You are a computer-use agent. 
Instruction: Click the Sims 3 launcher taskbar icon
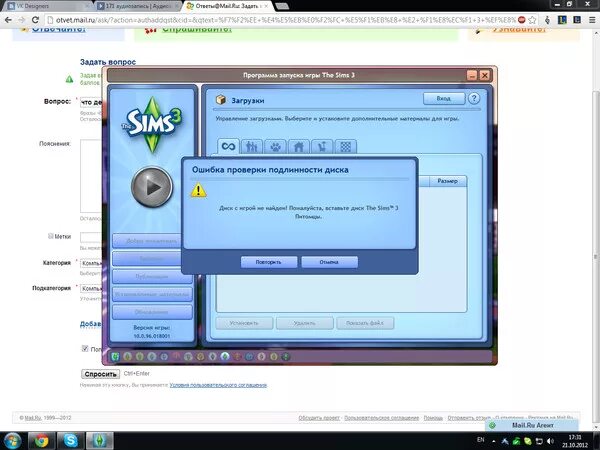point(99,440)
